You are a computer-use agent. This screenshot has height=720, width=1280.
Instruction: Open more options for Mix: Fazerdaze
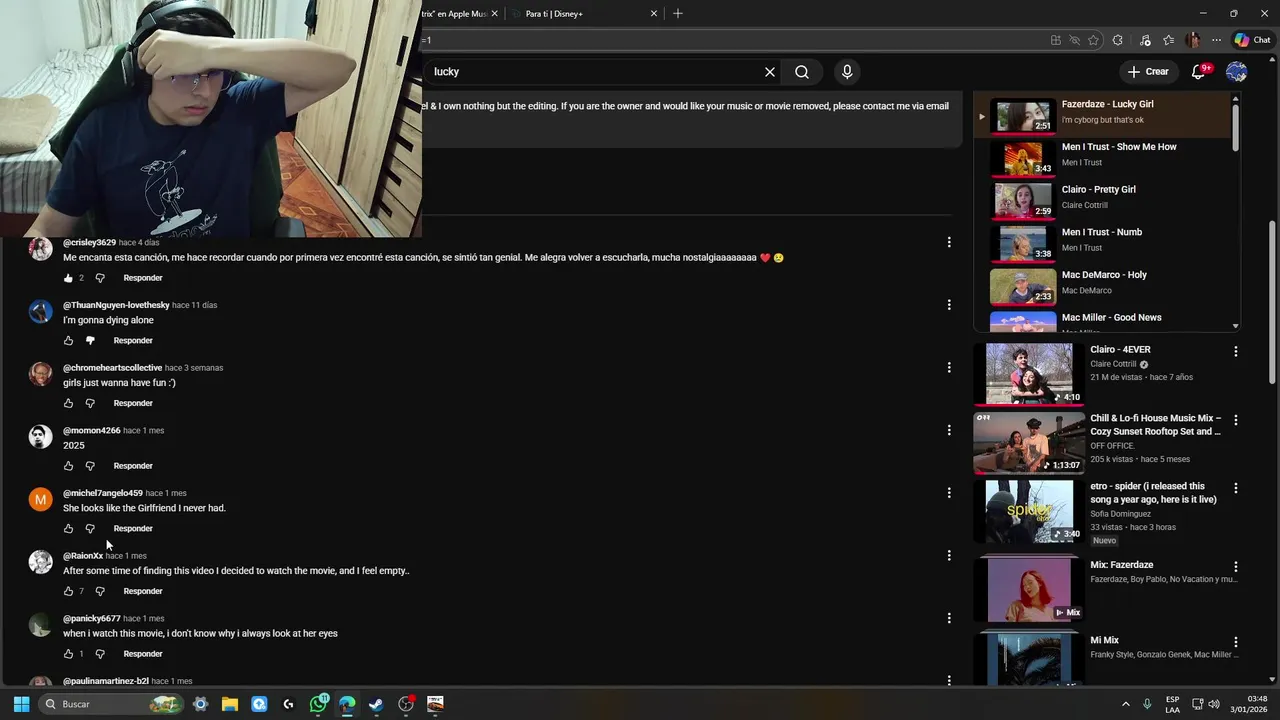(x=1236, y=567)
